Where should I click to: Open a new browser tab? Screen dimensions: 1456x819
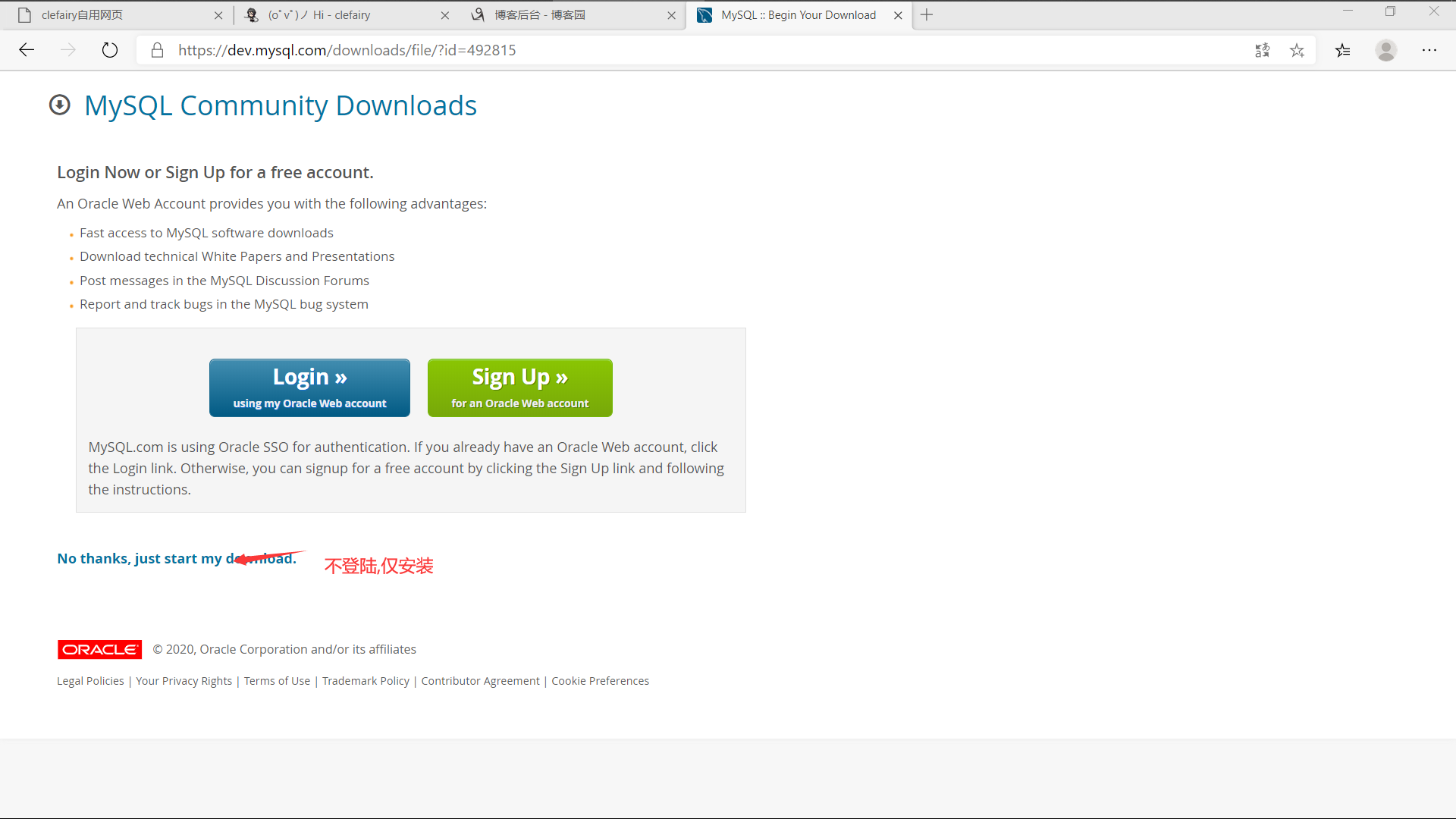(927, 14)
